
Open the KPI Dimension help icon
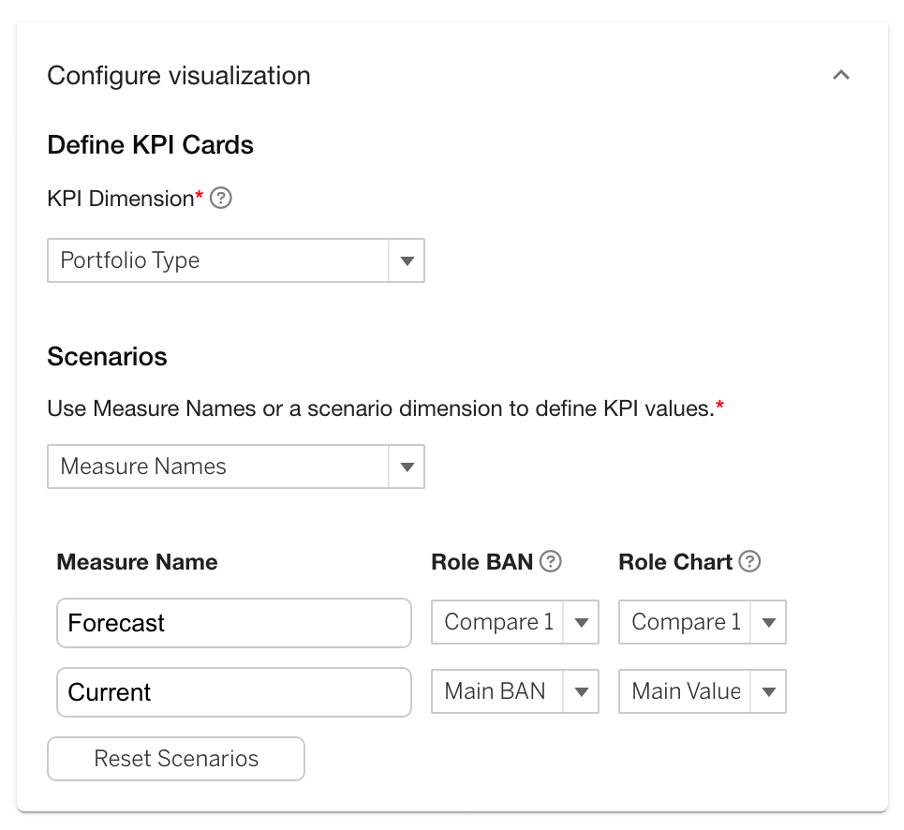point(221,198)
